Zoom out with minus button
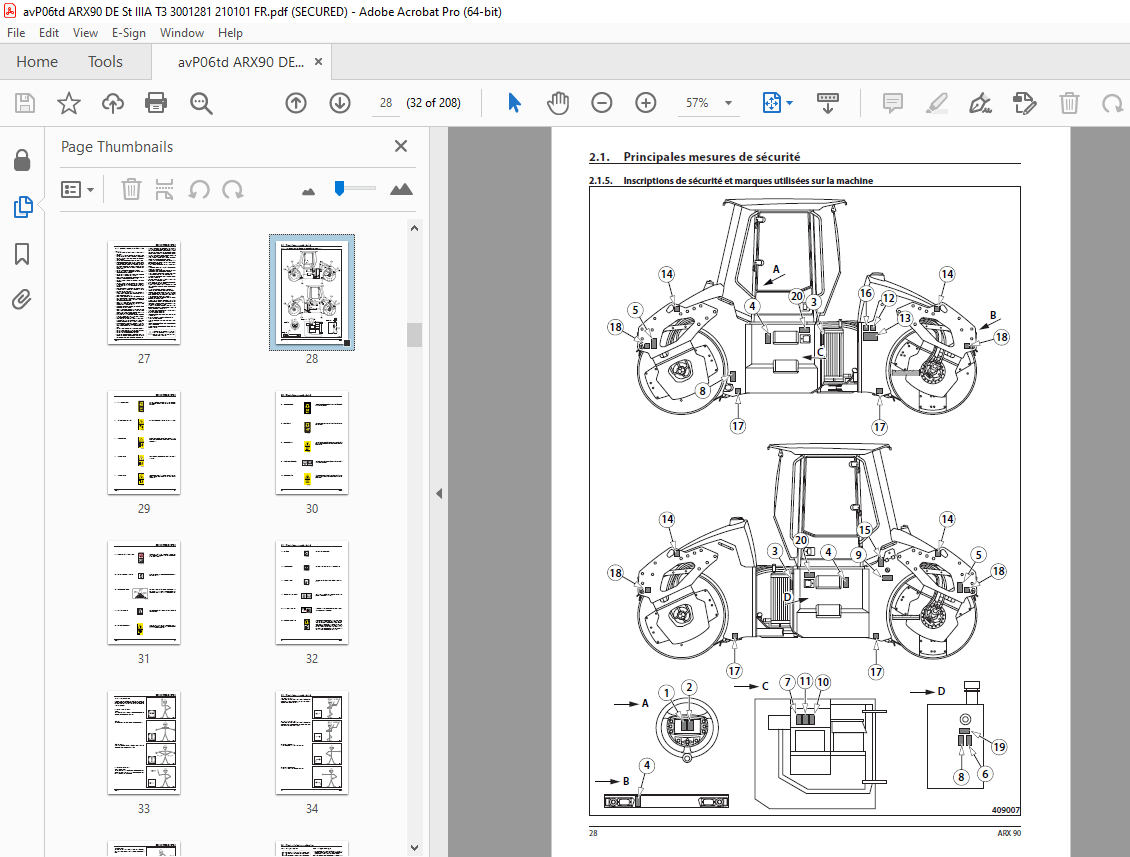 [x=602, y=103]
